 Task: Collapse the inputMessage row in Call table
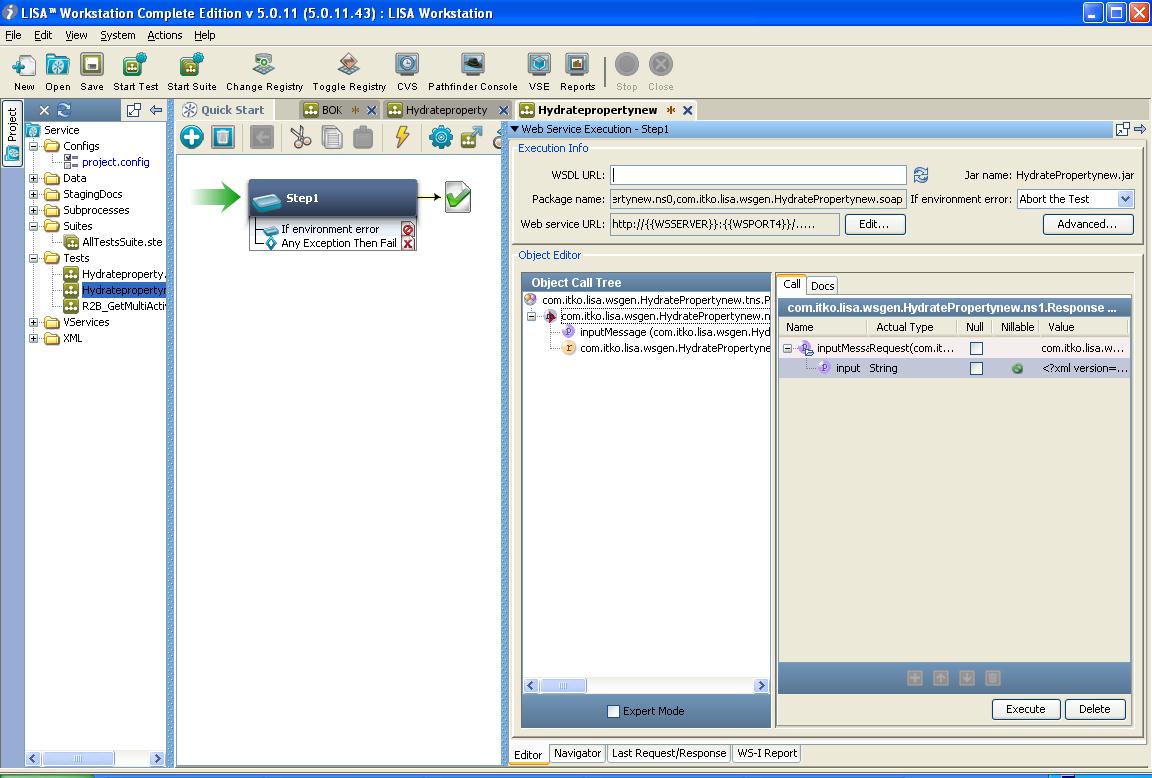788,348
